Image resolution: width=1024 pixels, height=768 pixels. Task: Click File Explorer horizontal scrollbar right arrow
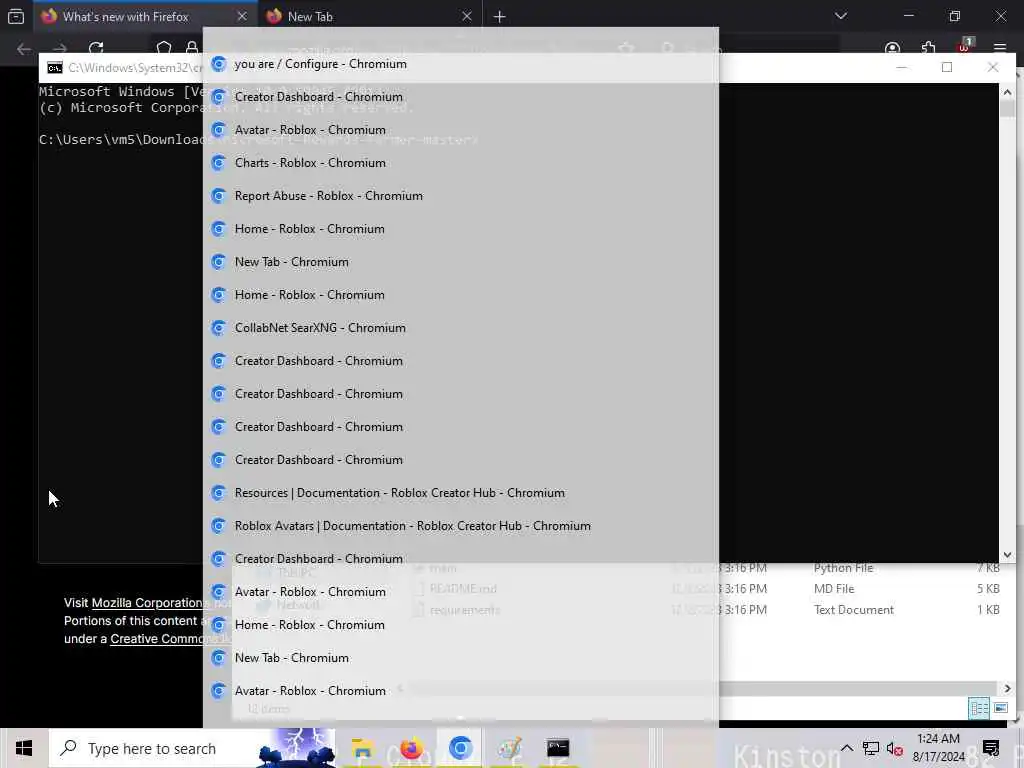(1007, 688)
